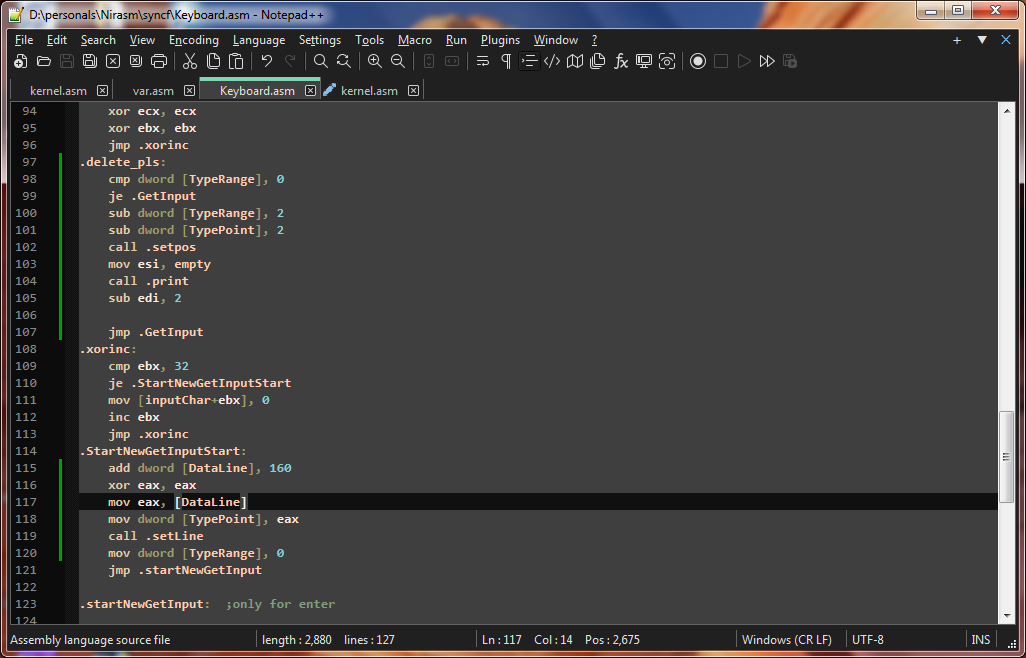Close the Keyboard.asm tab

(x=311, y=91)
